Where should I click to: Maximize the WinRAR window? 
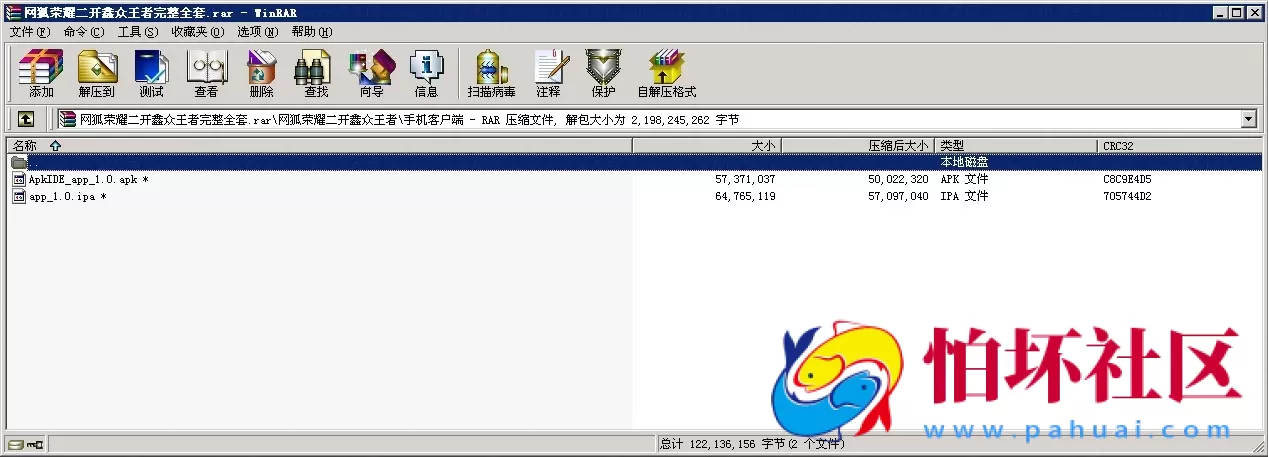point(1236,12)
